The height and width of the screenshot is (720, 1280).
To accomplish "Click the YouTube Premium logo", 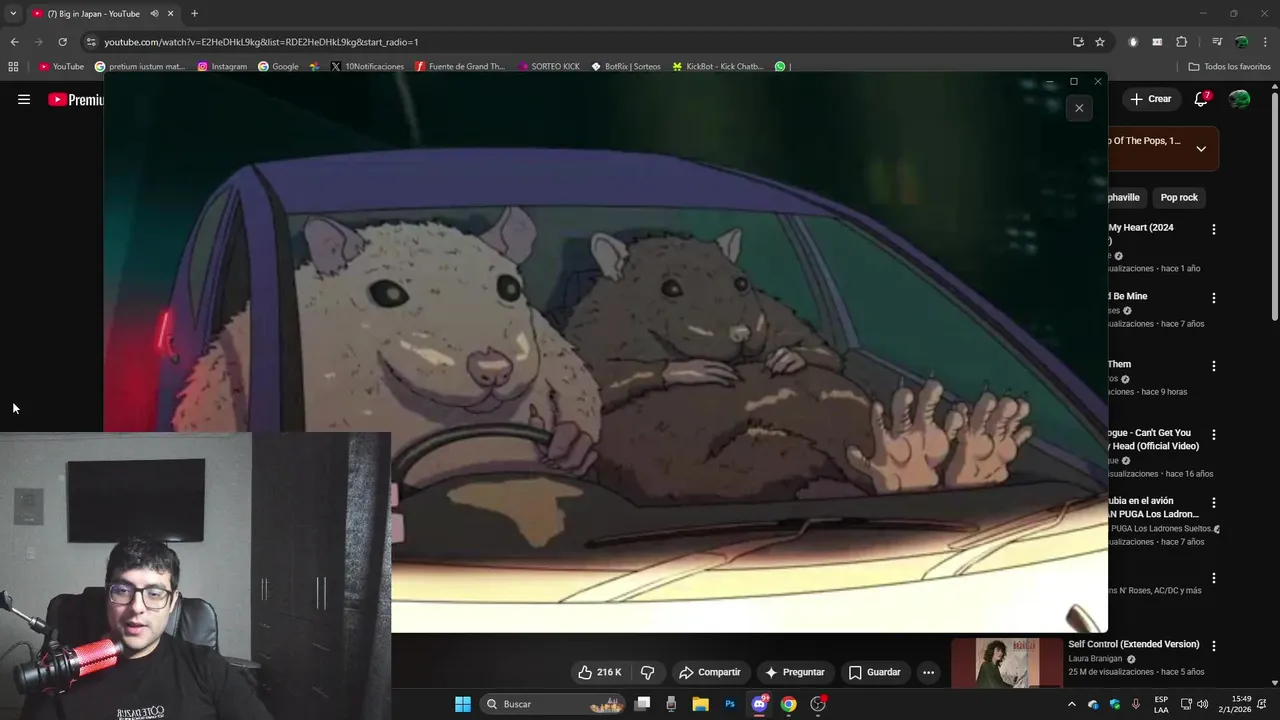I will (x=76, y=99).
